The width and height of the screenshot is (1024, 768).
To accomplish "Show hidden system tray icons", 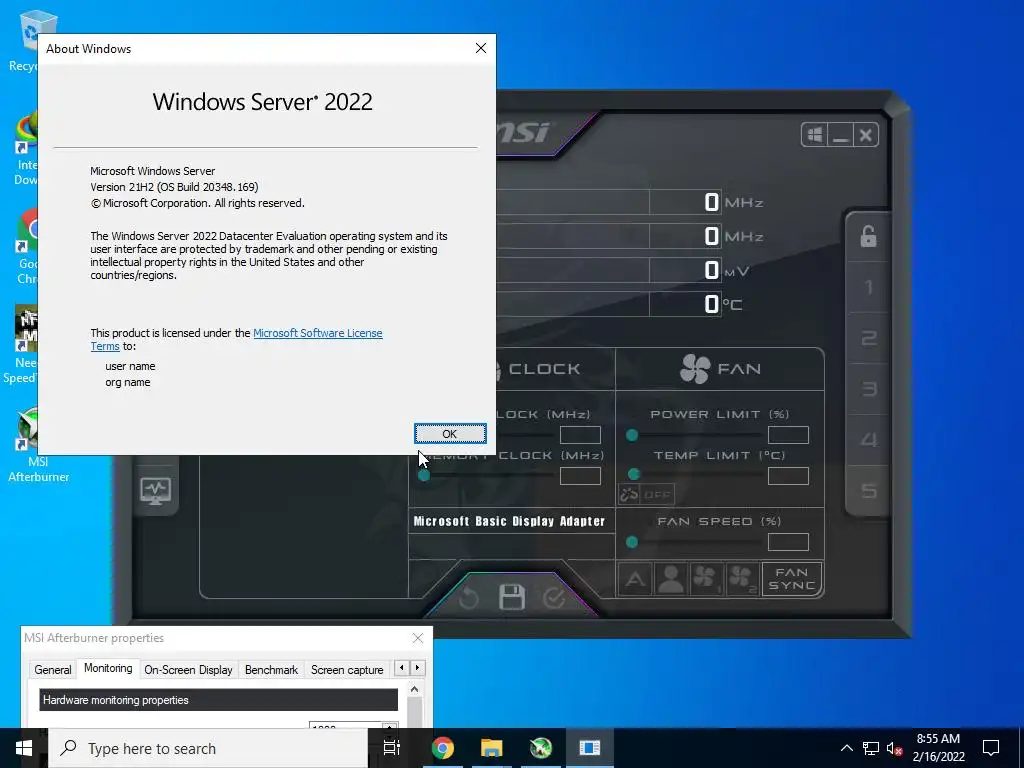I will tap(846, 748).
